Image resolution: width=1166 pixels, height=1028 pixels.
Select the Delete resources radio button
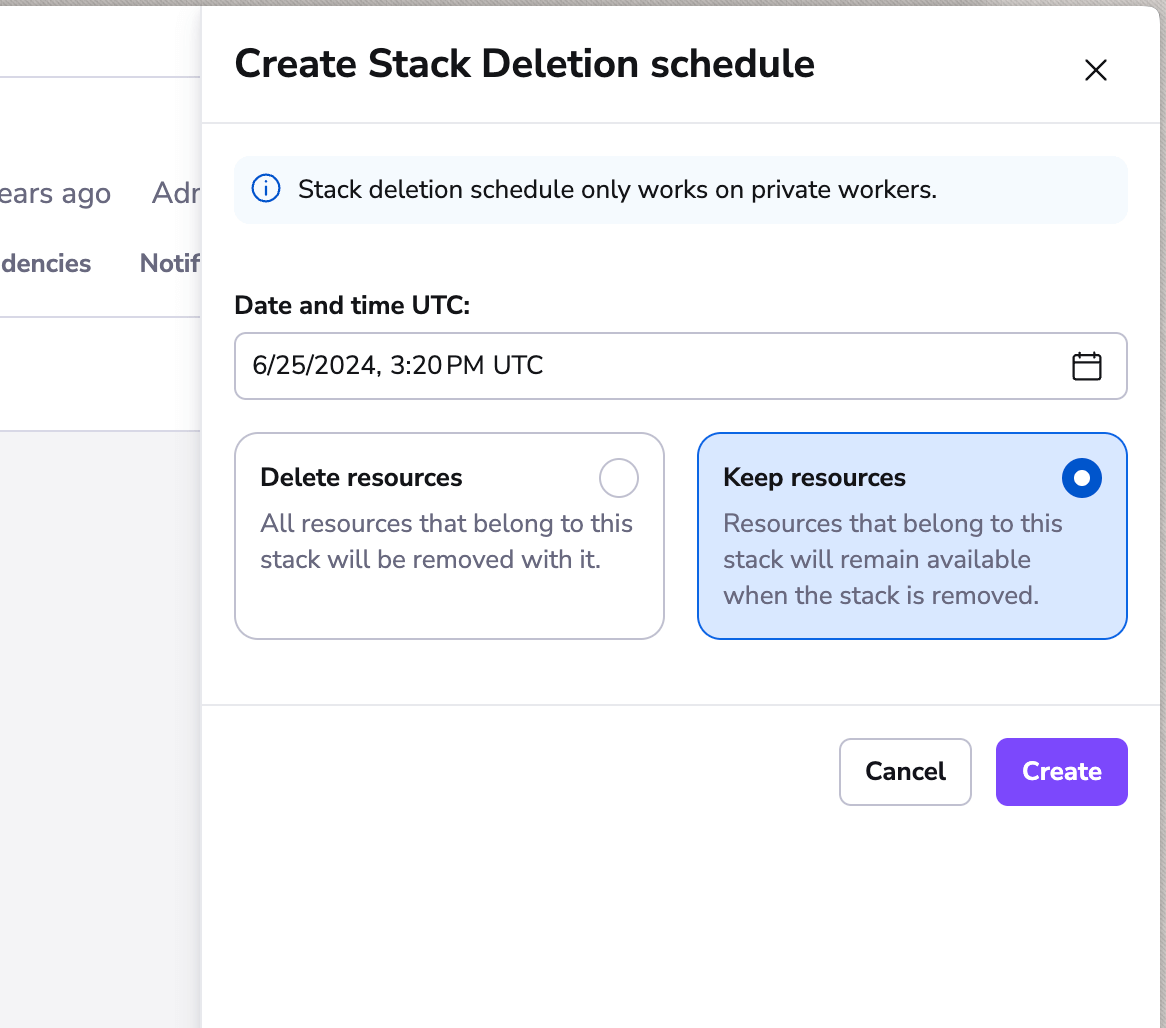[x=618, y=478]
